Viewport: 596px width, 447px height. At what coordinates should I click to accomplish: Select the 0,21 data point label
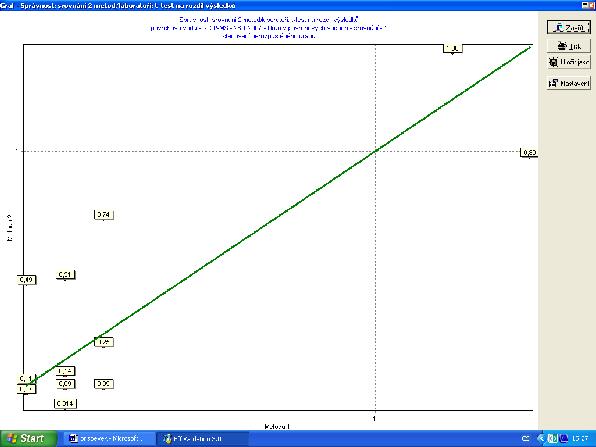[65, 274]
